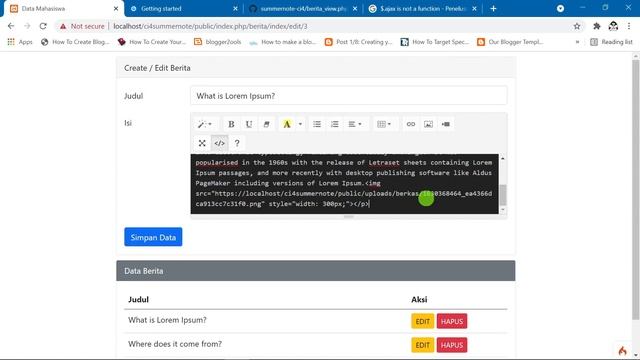Screen dimensions: 640x360
Task: Open the Reading list panel
Action: pyautogui.click(x=611, y=42)
